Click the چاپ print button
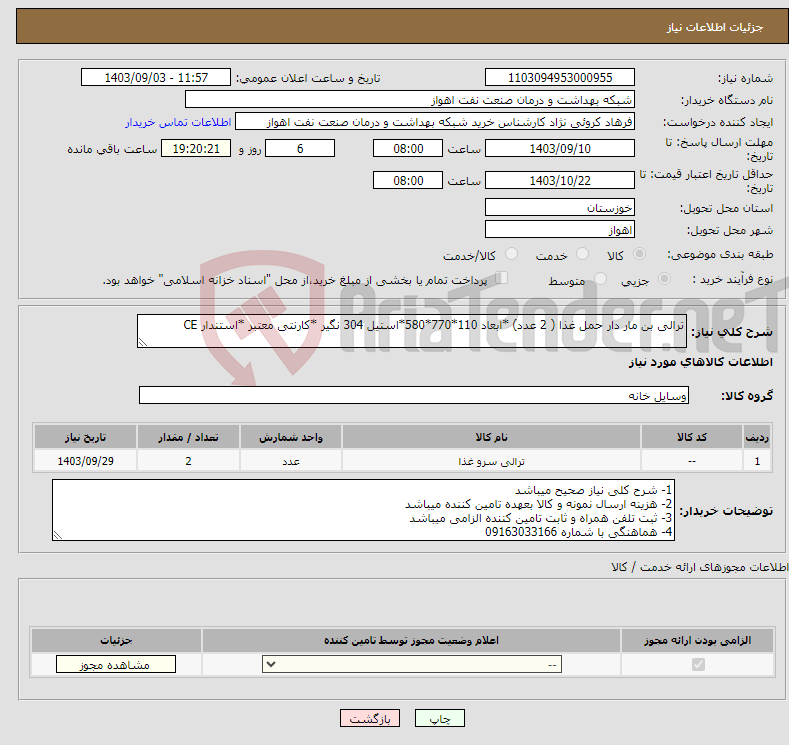The width and height of the screenshot is (789, 745). pyautogui.click(x=439, y=719)
